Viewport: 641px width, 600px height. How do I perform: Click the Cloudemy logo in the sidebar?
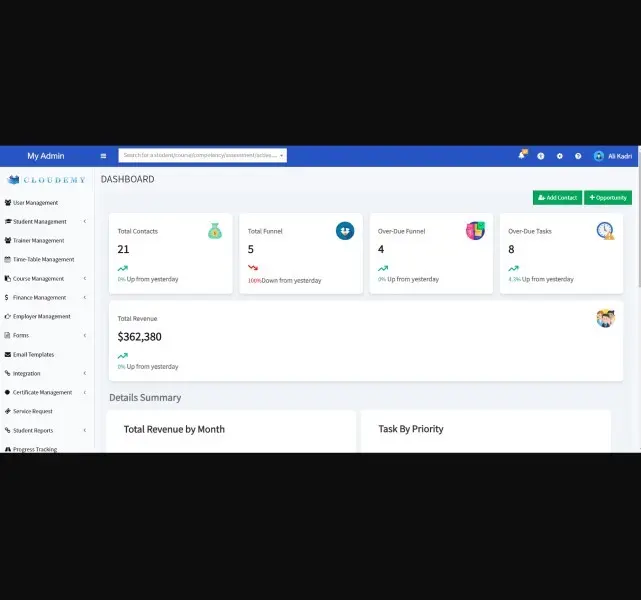point(47,180)
